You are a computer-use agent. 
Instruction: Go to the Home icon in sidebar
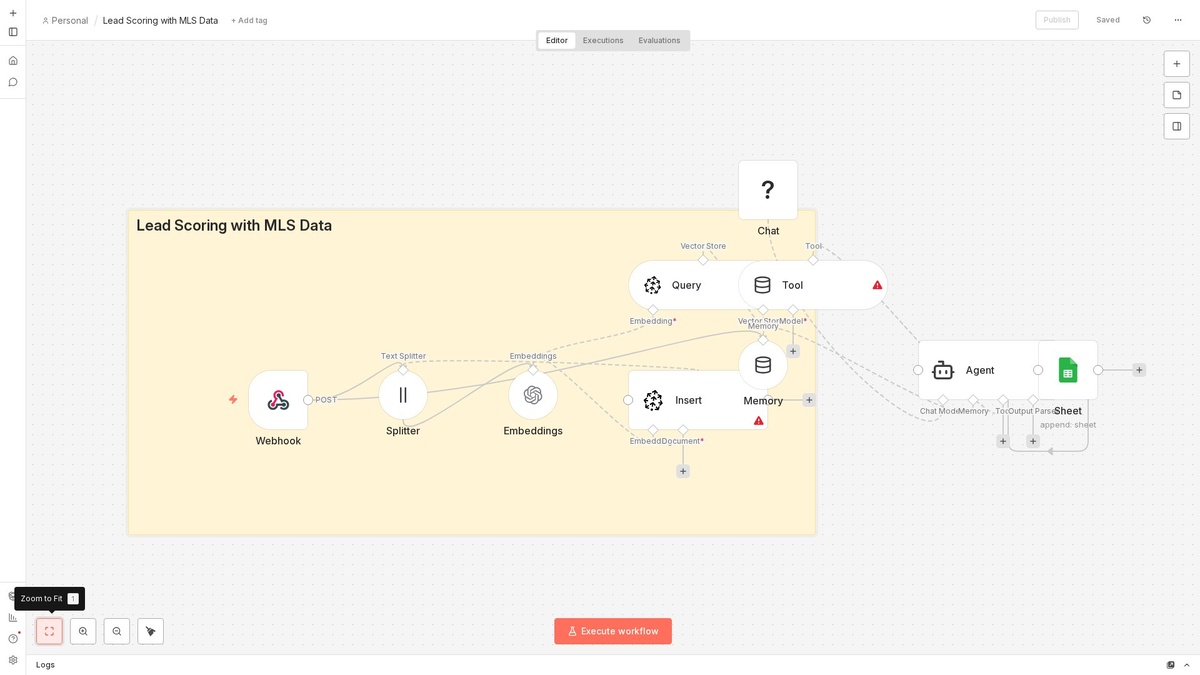[13, 60]
